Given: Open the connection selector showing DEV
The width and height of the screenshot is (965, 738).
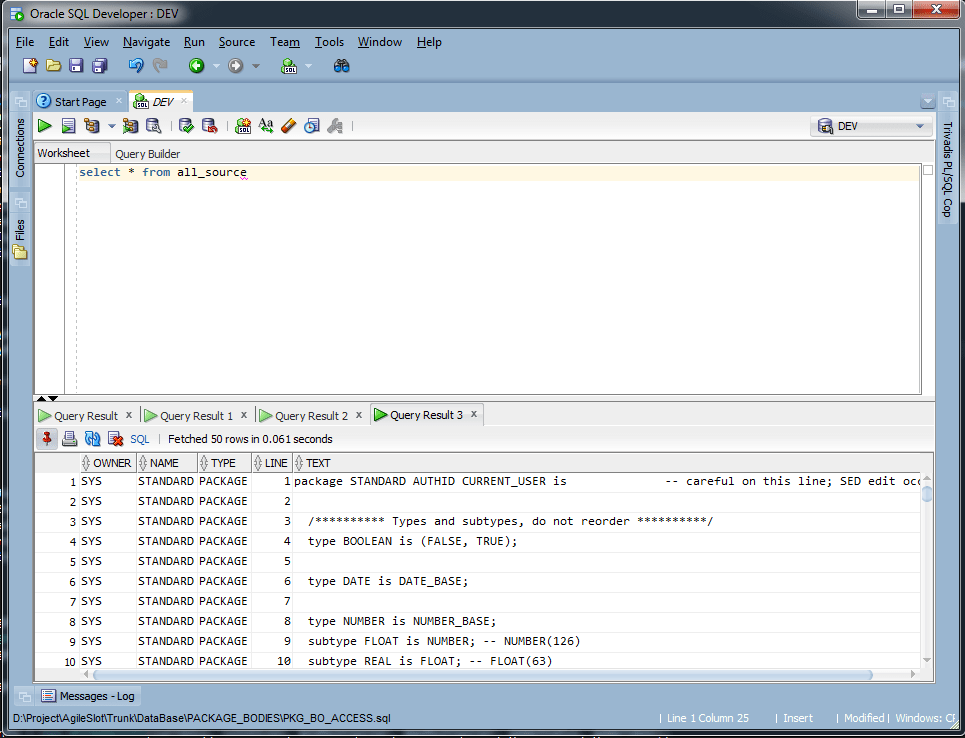Looking at the screenshot, I should click(870, 125).
